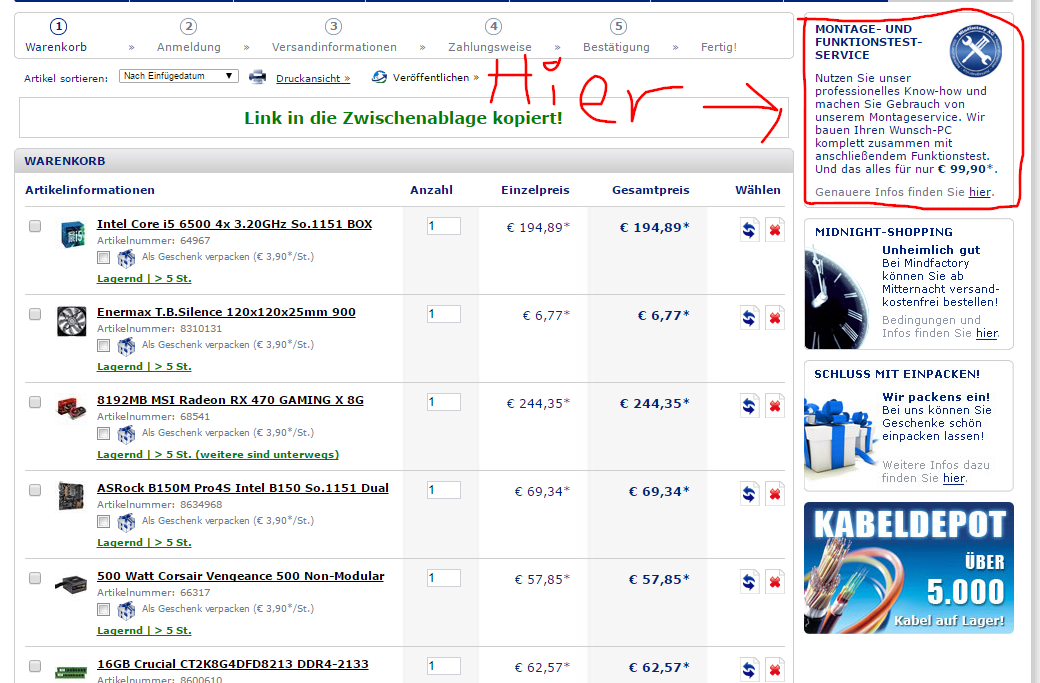This screenshot has height=683, width=1040.
Task: Open the Crucial RAM product thumbnail
Action: point(71,672)
